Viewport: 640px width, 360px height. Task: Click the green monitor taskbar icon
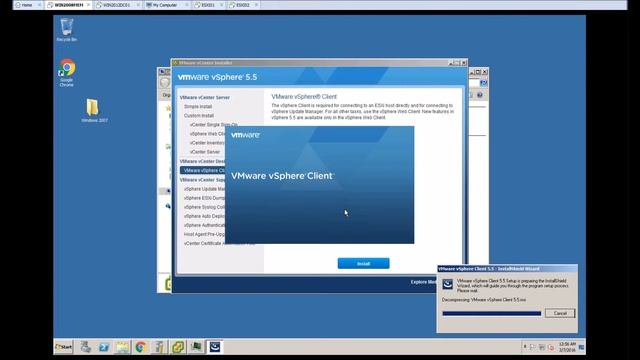click(196, 347)
